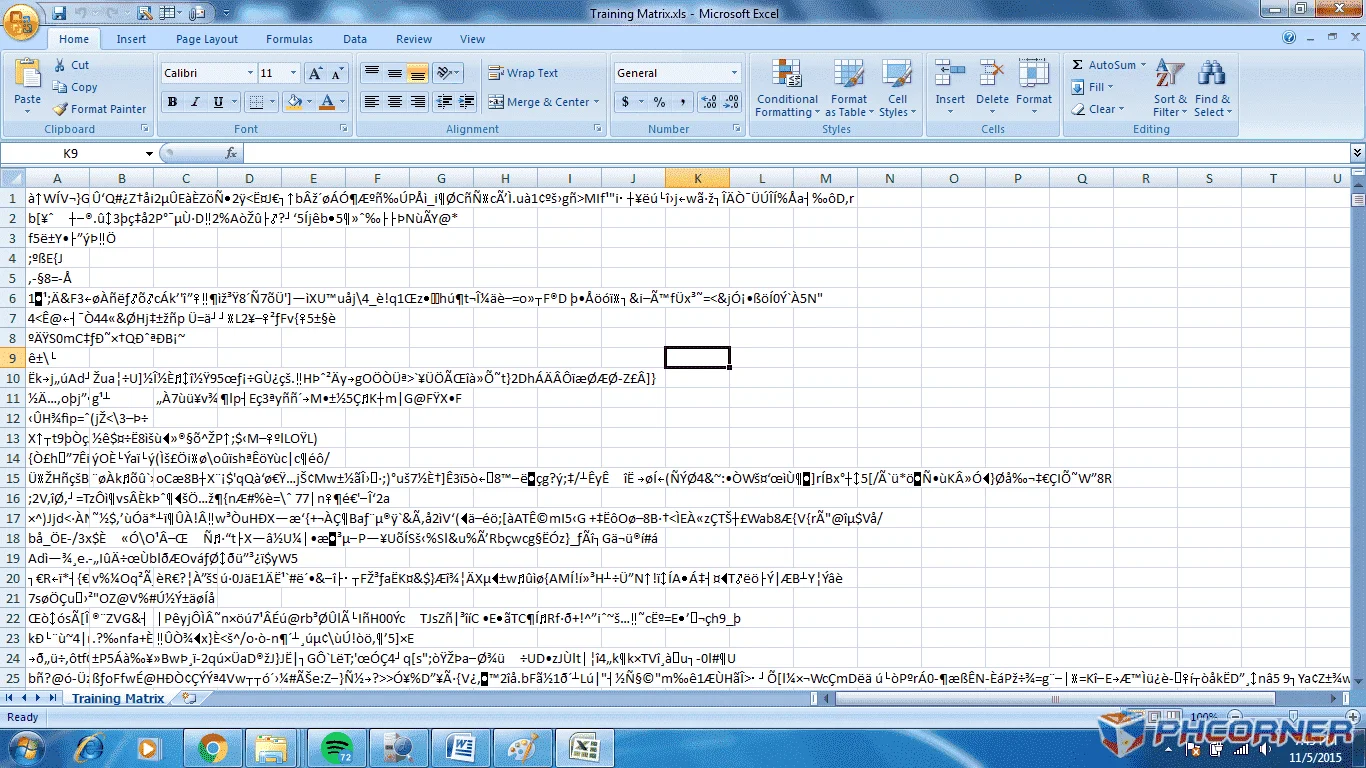
Task: Toggle Bold formatting
Action: point(172,102)
